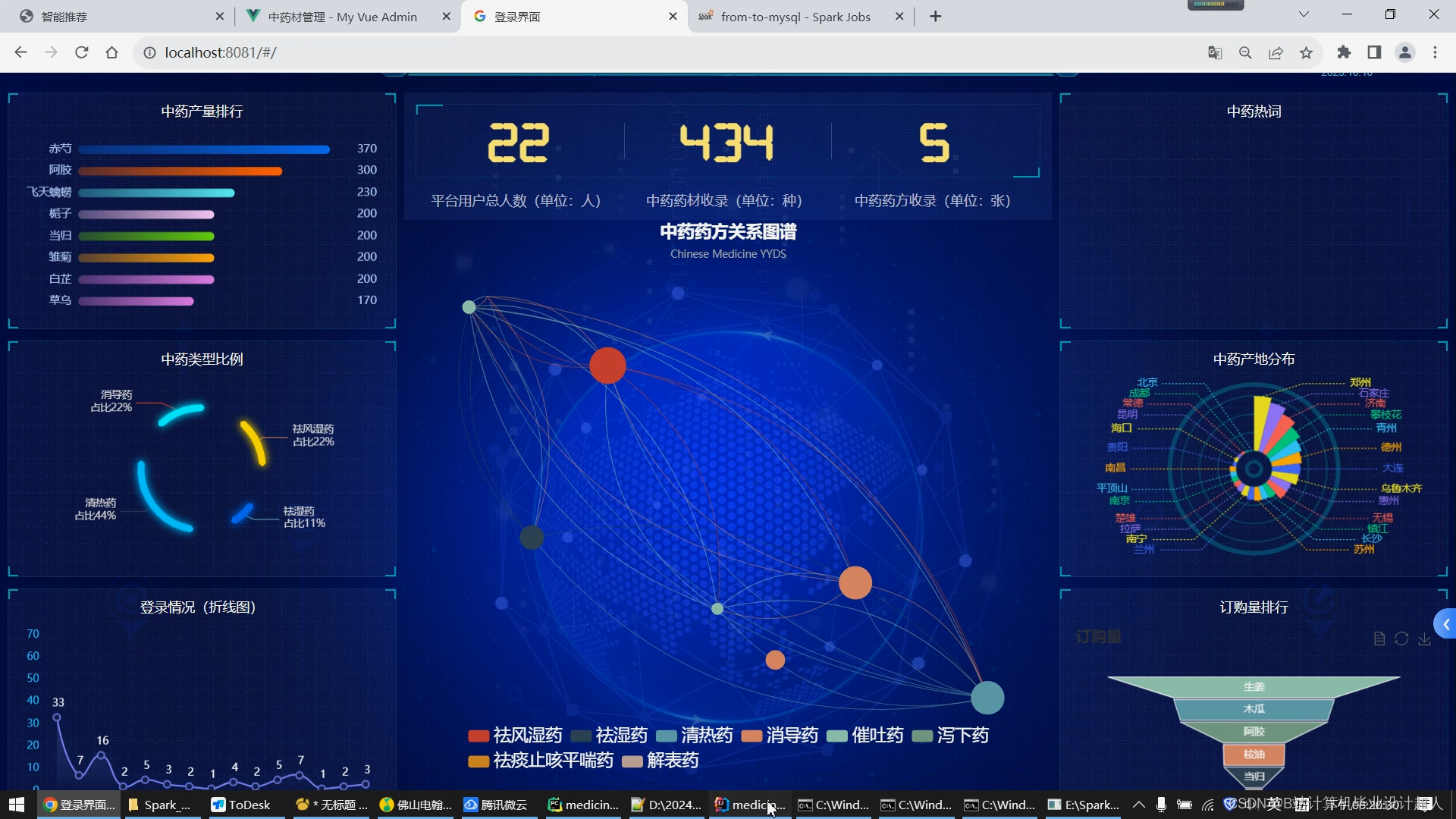The height and width of the screenshot is (819, 1456).
Task: Download funnel chart as image
Action: tap(1424, 639)
